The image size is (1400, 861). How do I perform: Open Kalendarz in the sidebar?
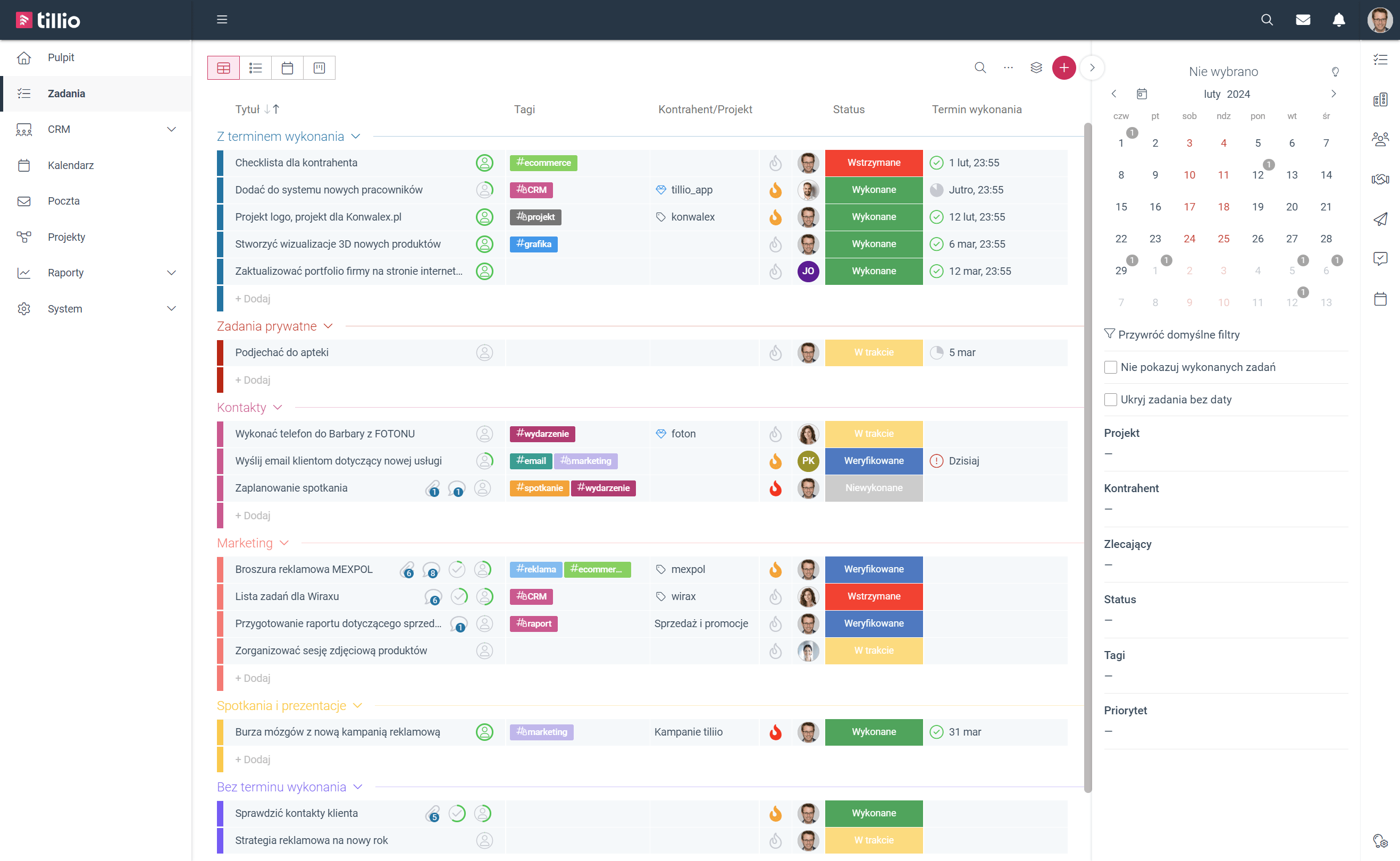[96, 165]
